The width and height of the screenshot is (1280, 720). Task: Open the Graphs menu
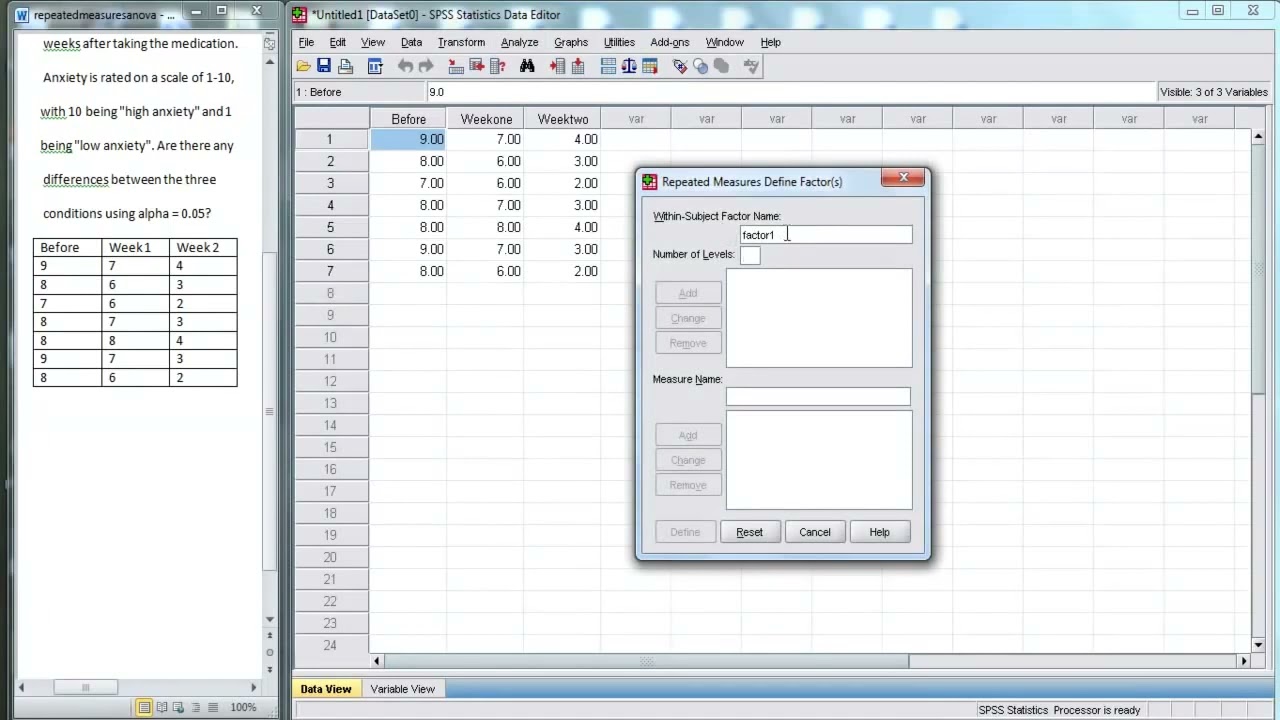(x=571, y=42)
